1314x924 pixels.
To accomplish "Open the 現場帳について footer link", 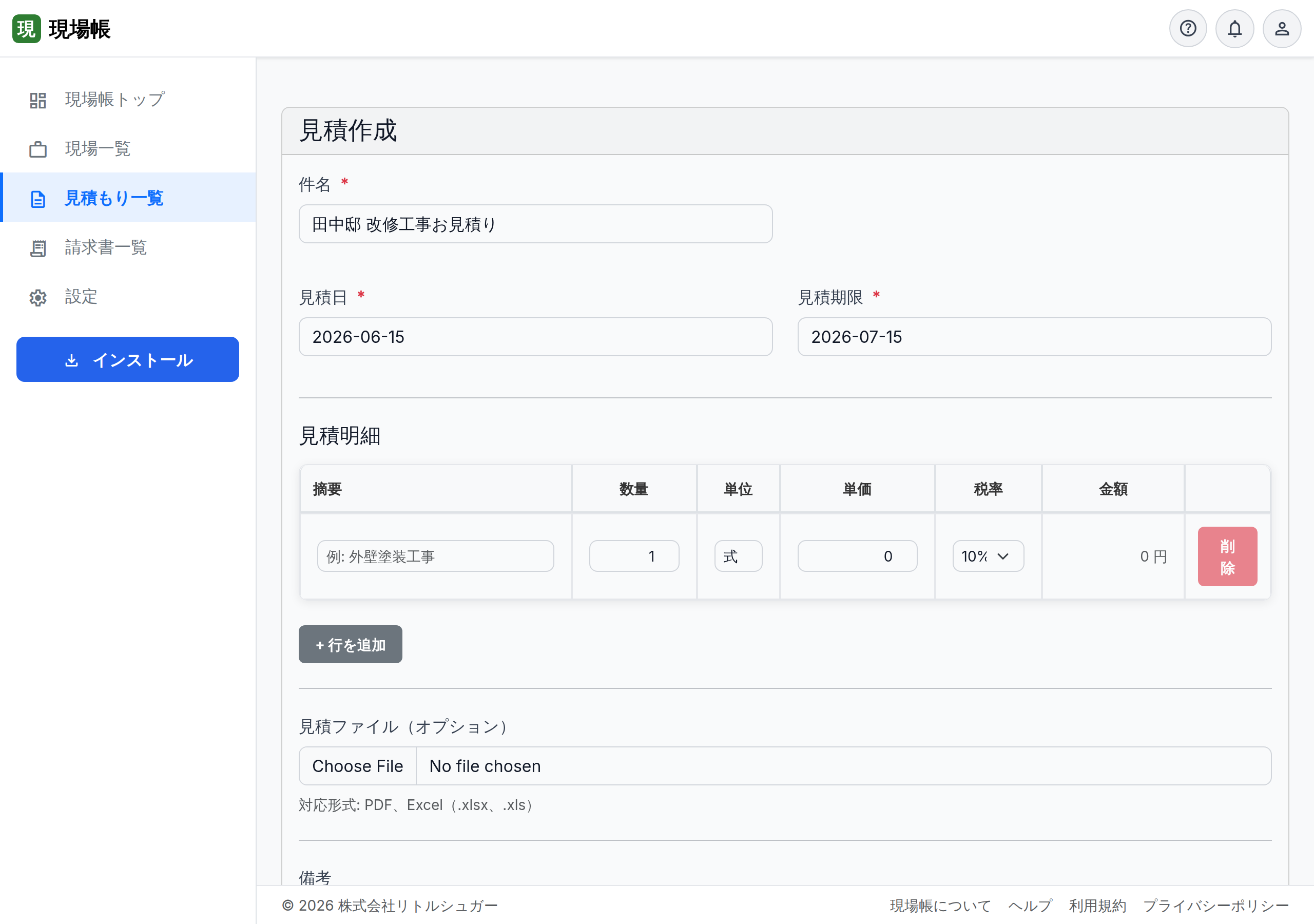I will (x=940, y=906).
